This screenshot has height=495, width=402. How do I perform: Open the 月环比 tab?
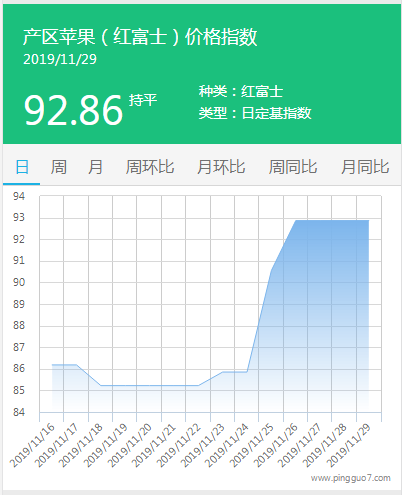tap(221, 167)
